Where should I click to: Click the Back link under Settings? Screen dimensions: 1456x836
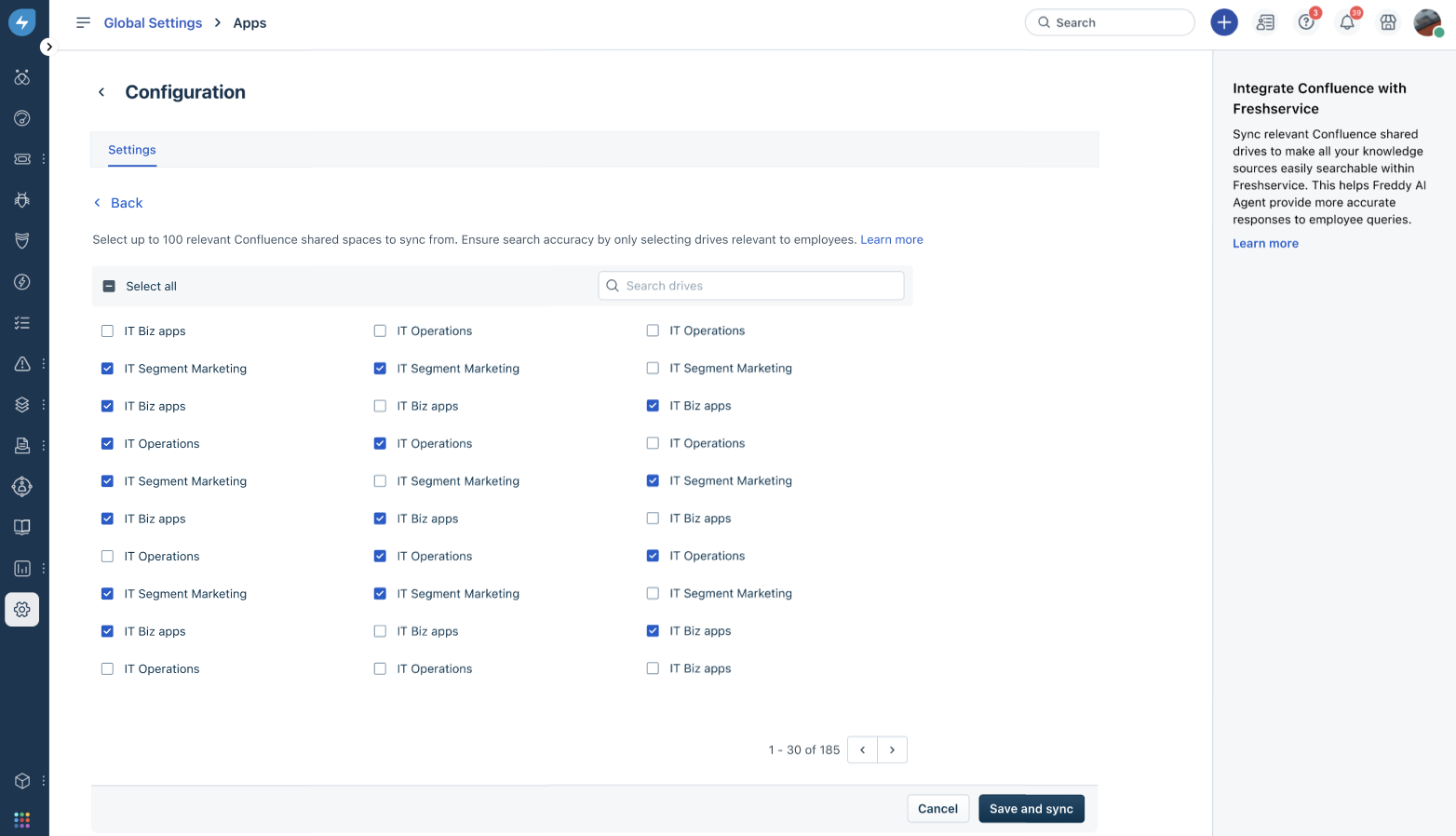[x=118, y=203]
